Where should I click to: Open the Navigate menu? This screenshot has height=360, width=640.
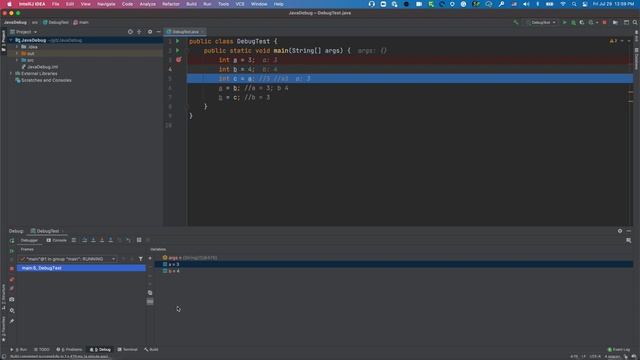click(x=106, y=4)
